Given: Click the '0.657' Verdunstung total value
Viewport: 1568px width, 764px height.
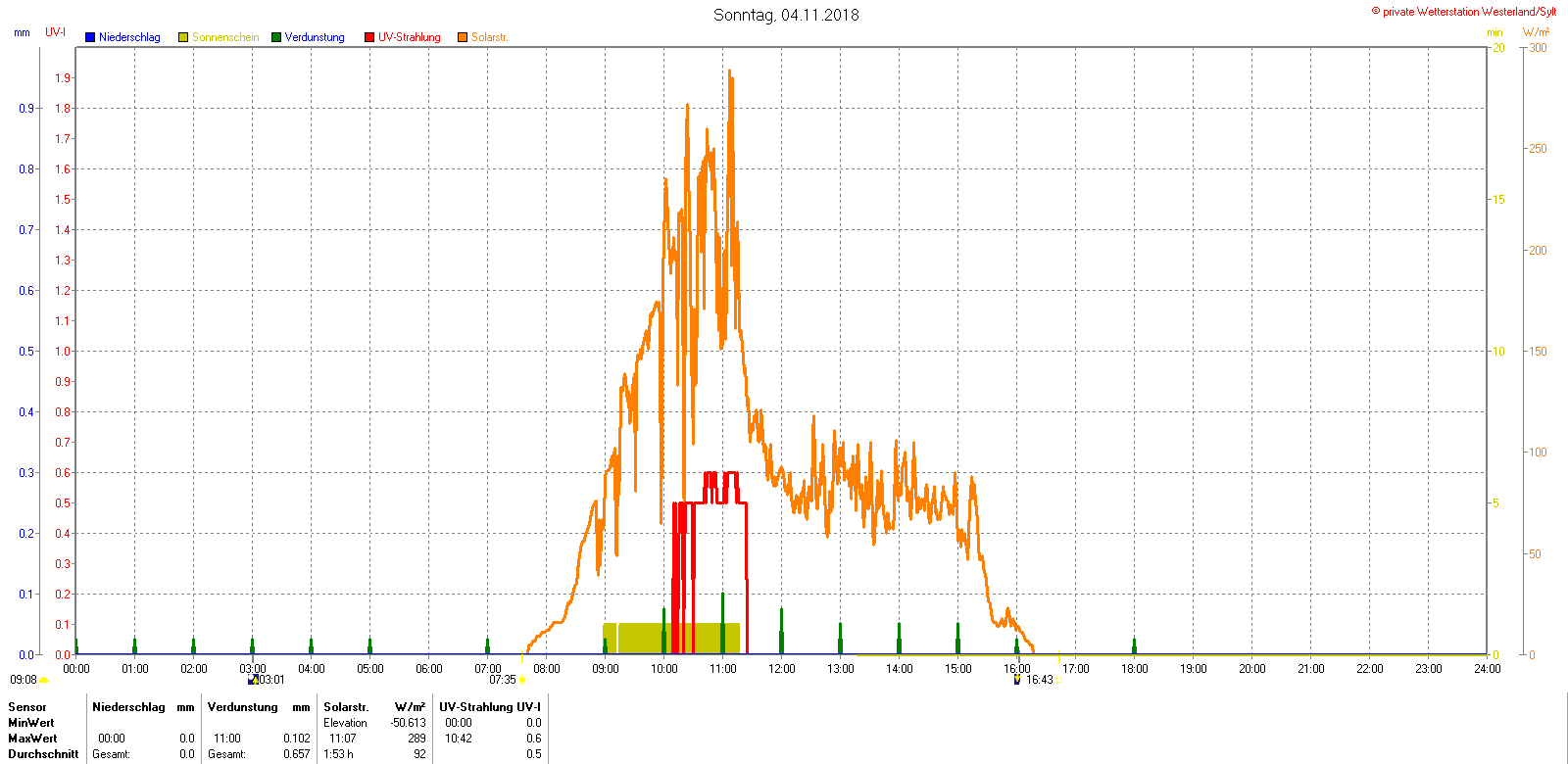Looking at the screenshot, I should click(297, 754).
